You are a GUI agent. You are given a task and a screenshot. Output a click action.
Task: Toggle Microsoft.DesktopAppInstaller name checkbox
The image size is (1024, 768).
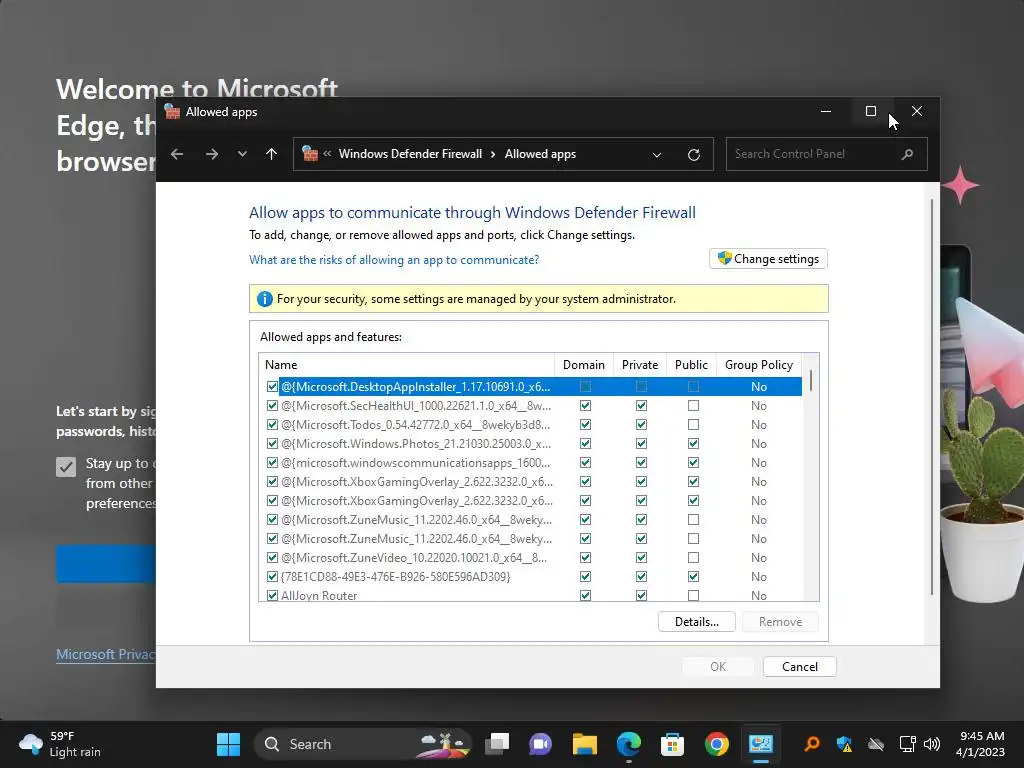272,387
